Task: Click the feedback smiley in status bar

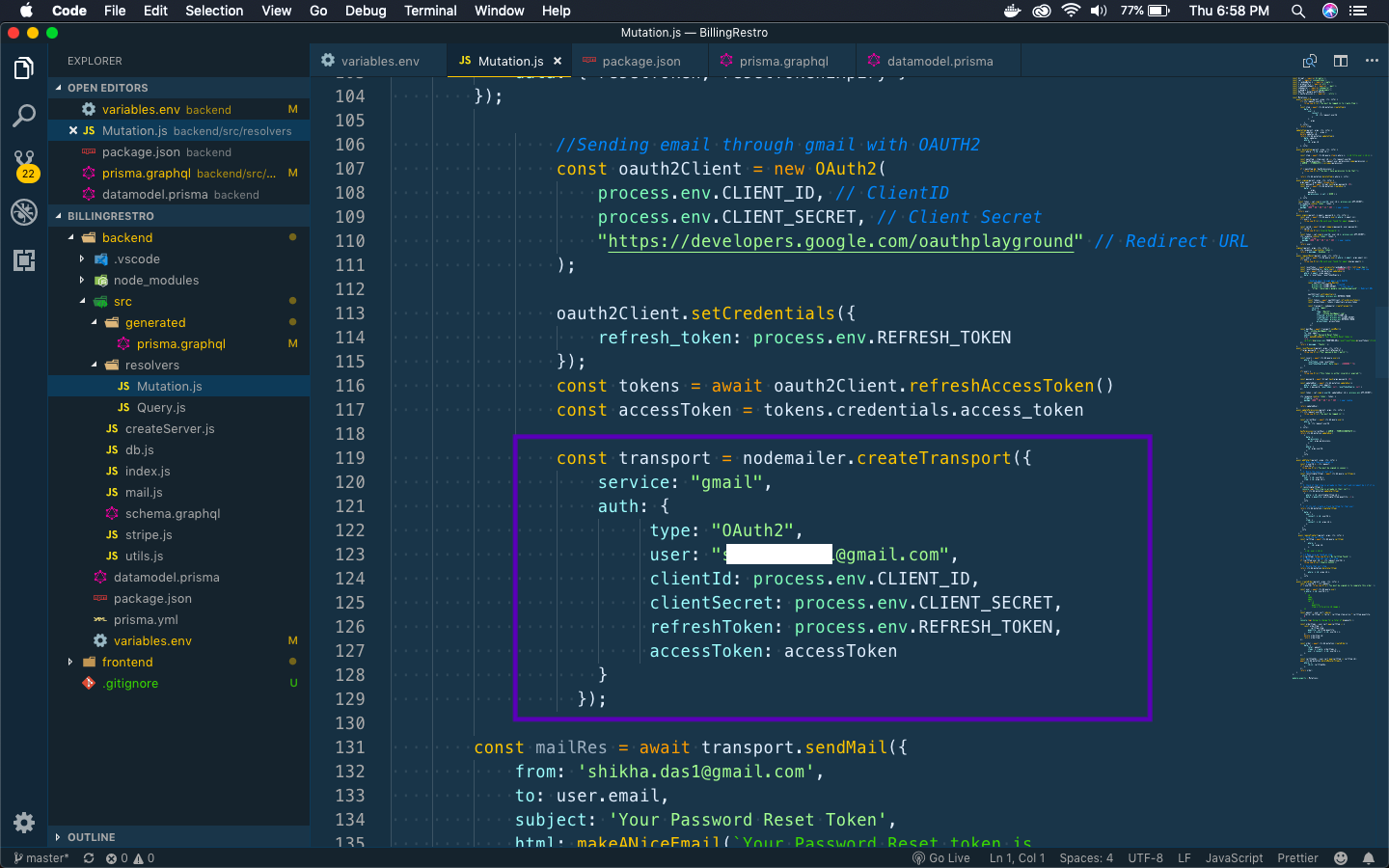Action: click(1341, 857)
